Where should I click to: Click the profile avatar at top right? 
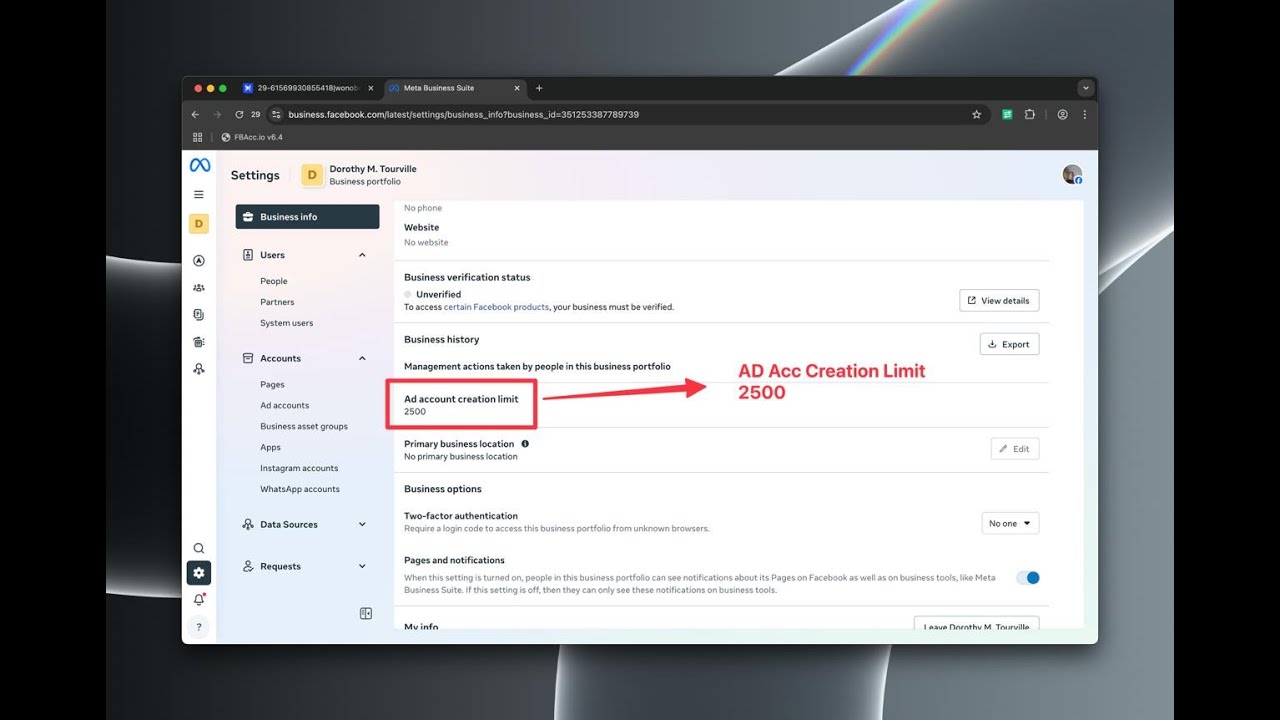pos(1072,174)
